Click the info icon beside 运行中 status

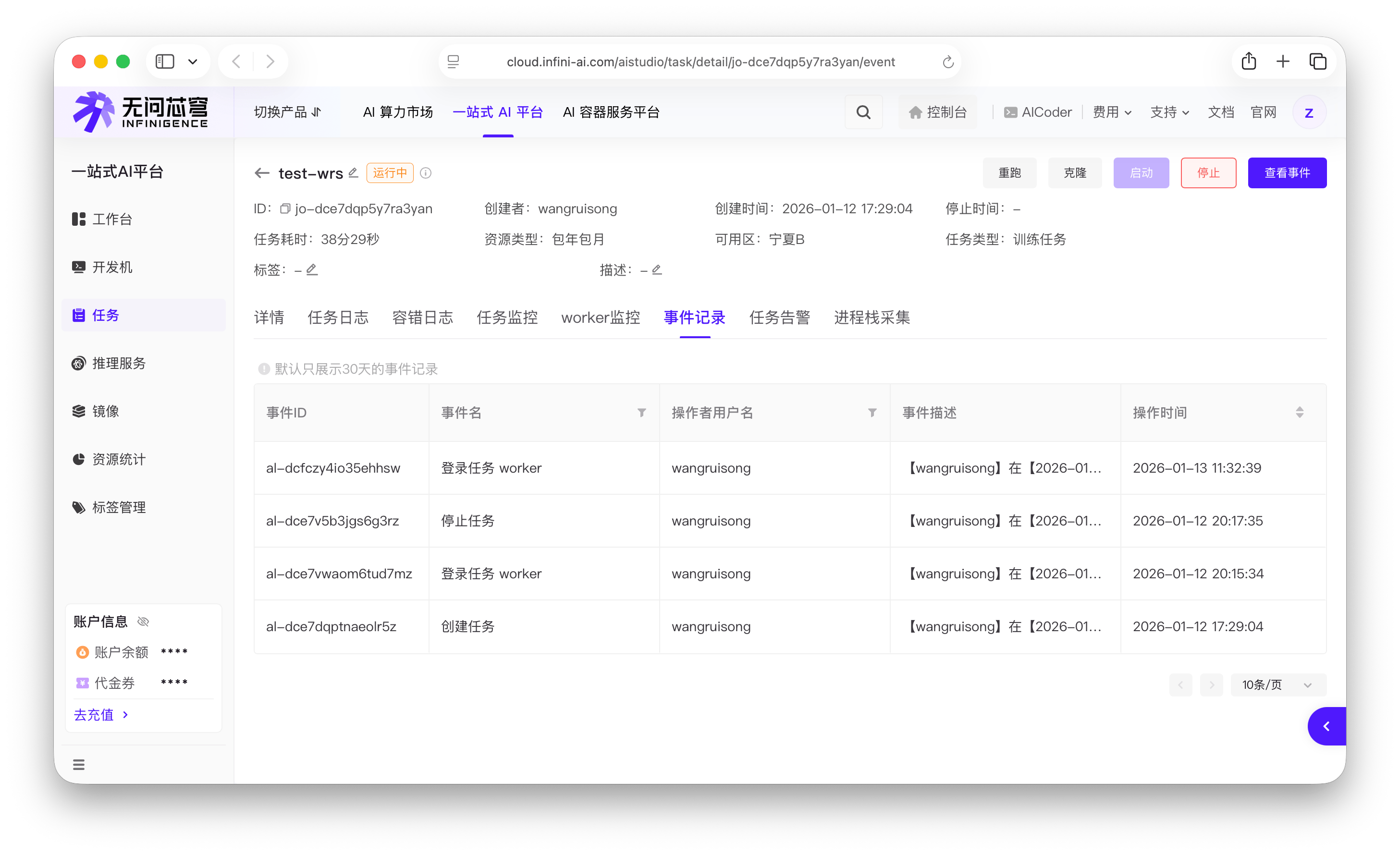[426, 173]
